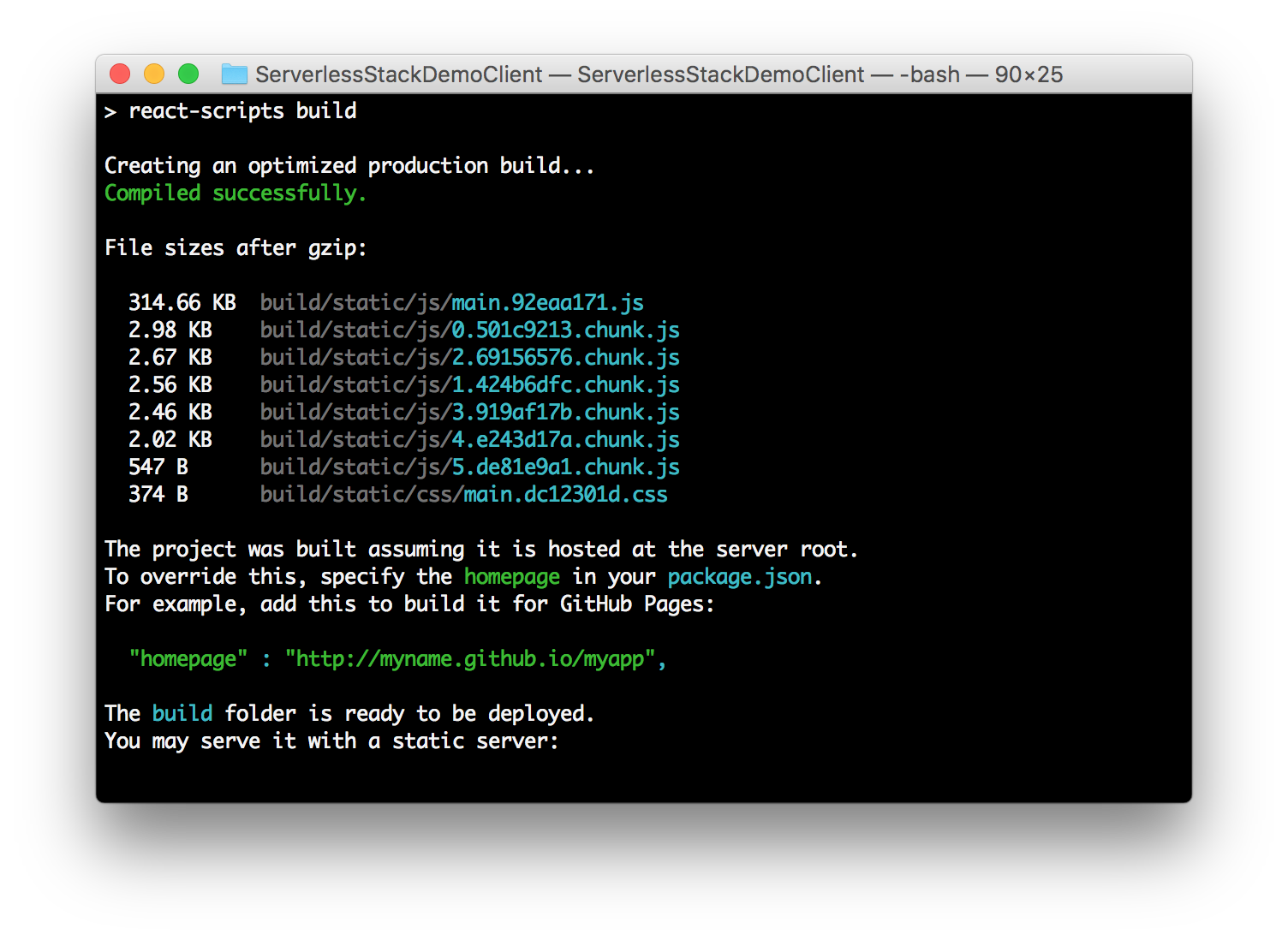Click the 5.de81e9a1.chunk.js entry

pos(469,467)
